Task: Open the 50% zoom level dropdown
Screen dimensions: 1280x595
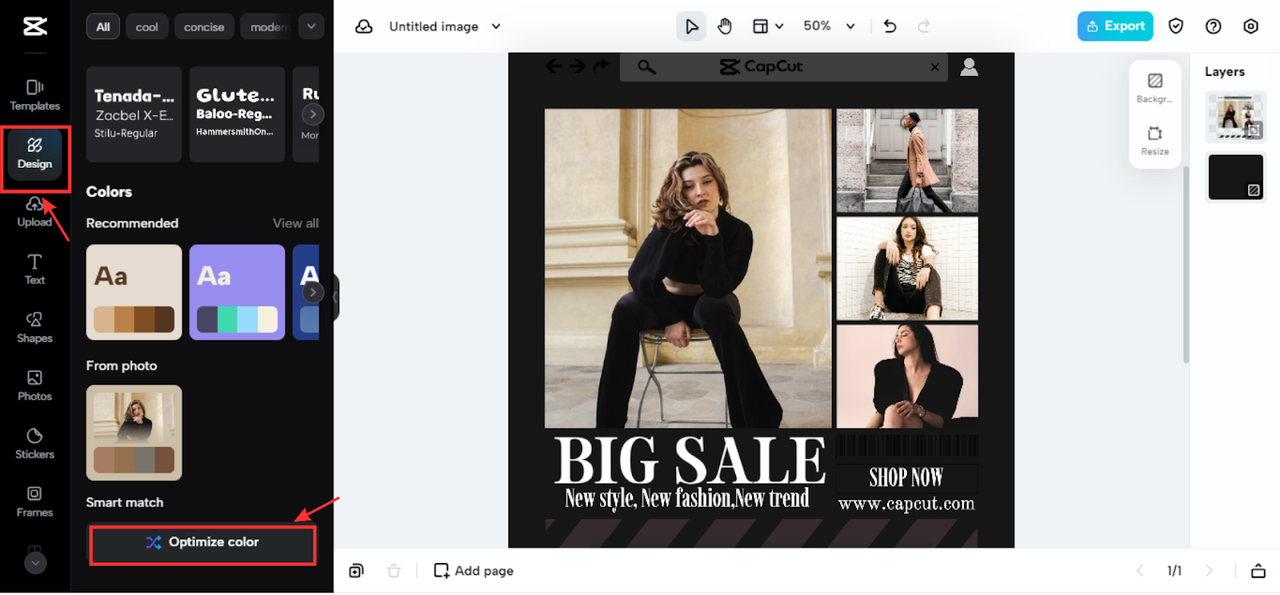Action: tap(830, 26)
